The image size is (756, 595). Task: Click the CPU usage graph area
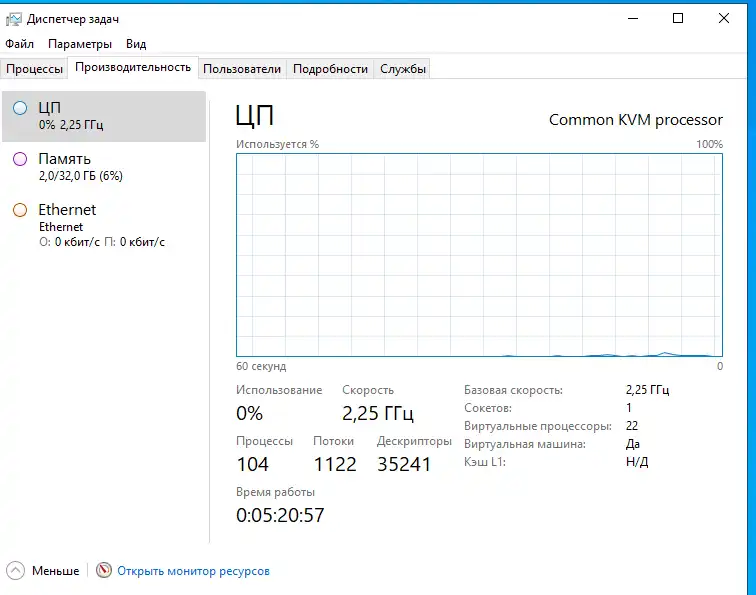(x=479, y=255)
